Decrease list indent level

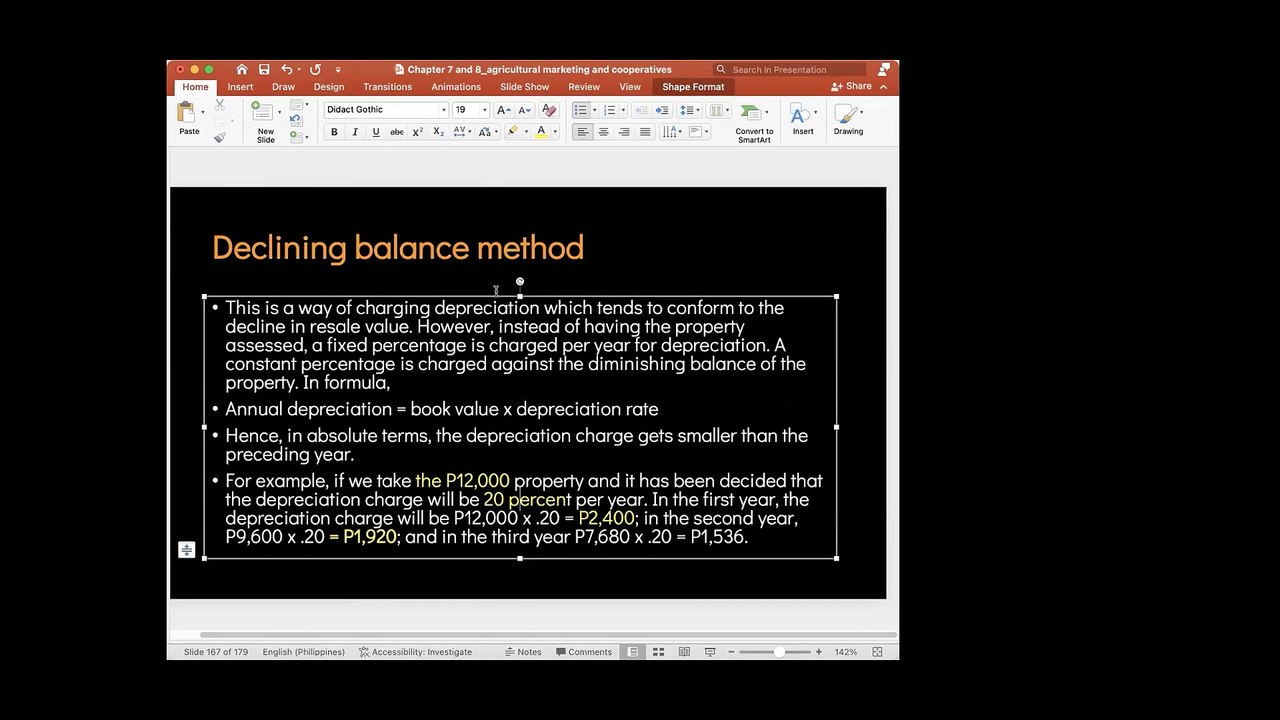point(641,110)
